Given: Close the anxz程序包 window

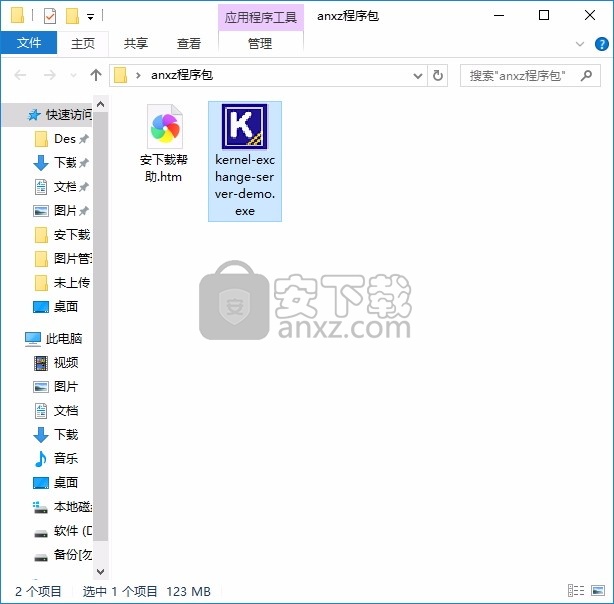Looking at the screenshot, I should (590, 15).
